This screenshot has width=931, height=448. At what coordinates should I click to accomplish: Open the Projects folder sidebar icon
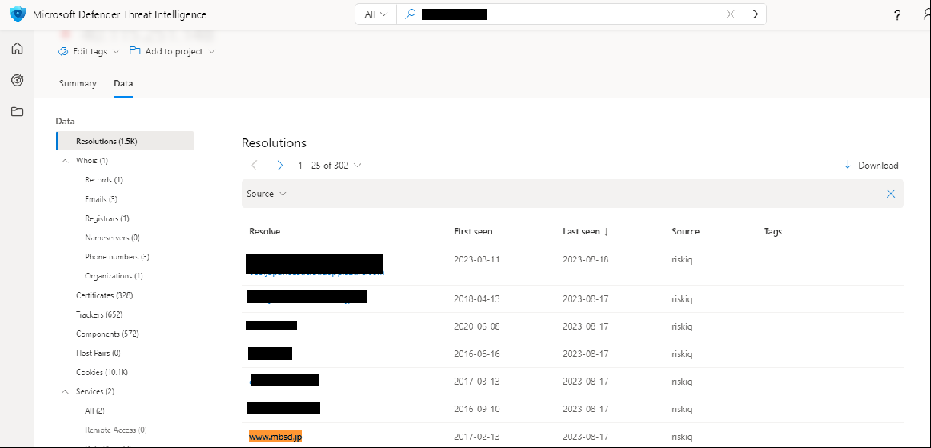click(x=17, y=111)
